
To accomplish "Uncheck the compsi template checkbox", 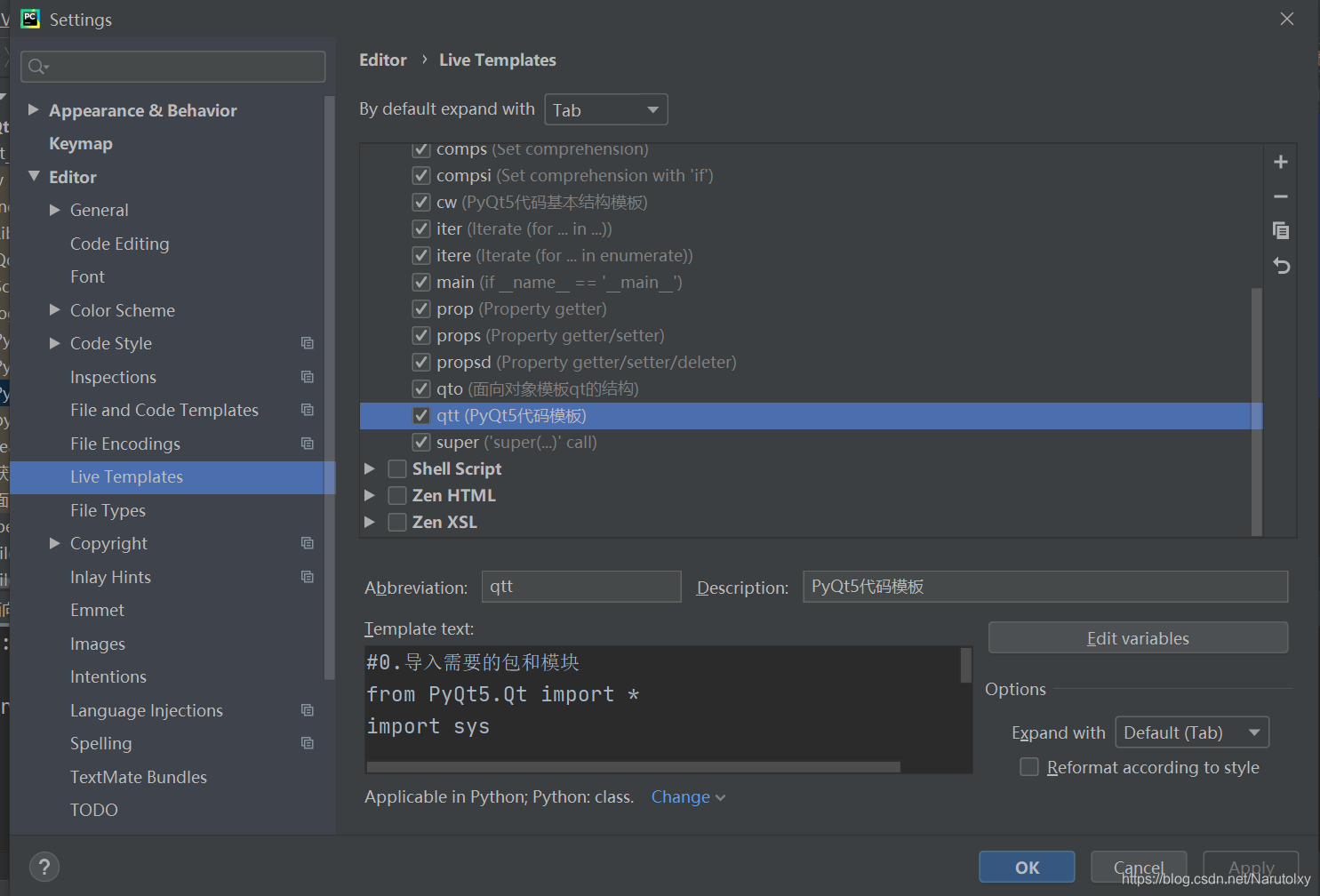I will click(421, 175).
